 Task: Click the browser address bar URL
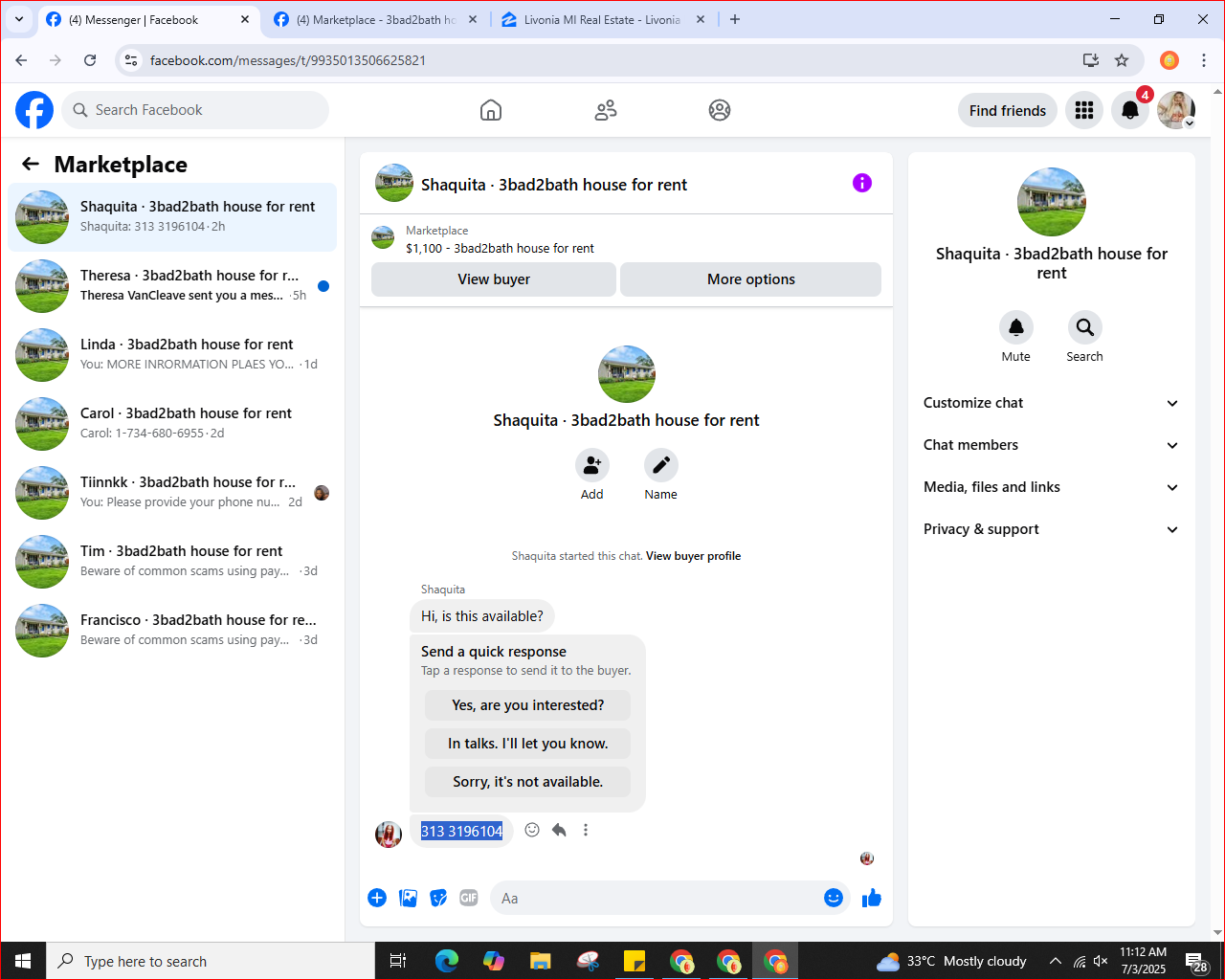pyautogui.click(x=288, y=60)
